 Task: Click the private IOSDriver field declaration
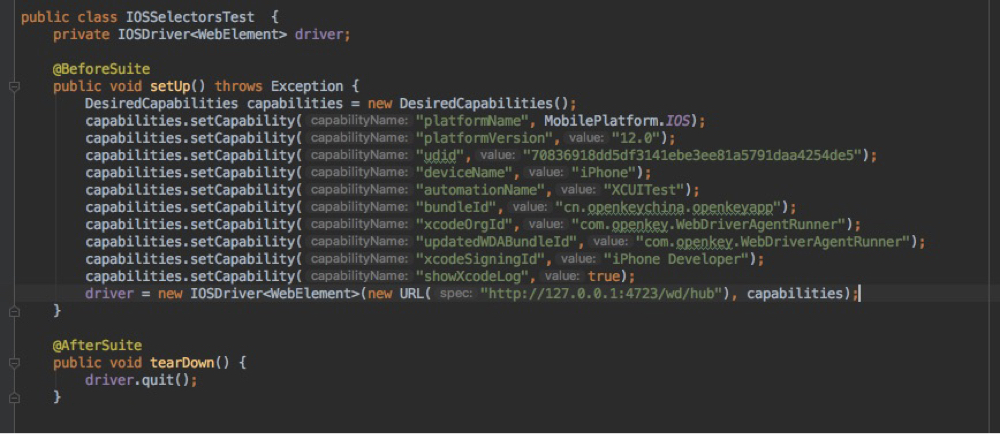click(202, 34)
